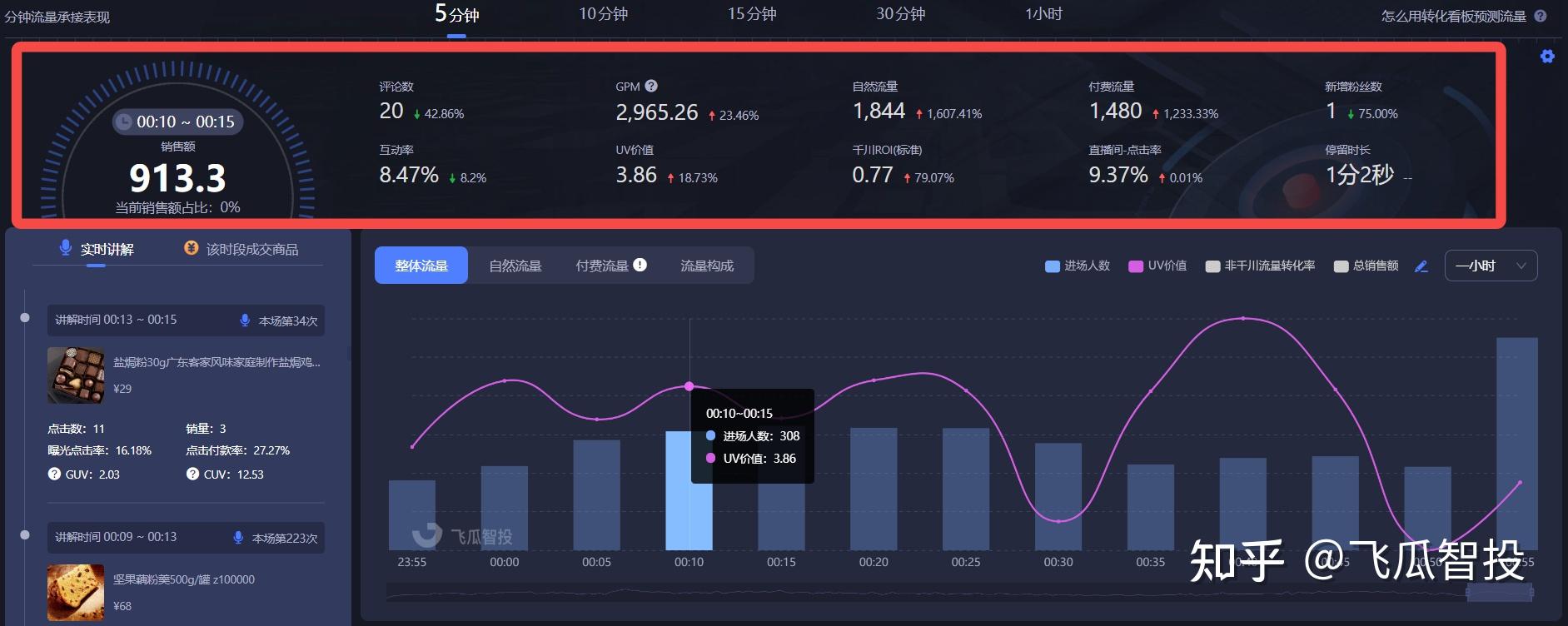The height and width of the screenshot is (626, 1568).
Task: Click the 新增粉丝数 value 1
Action: [1331, 111]
